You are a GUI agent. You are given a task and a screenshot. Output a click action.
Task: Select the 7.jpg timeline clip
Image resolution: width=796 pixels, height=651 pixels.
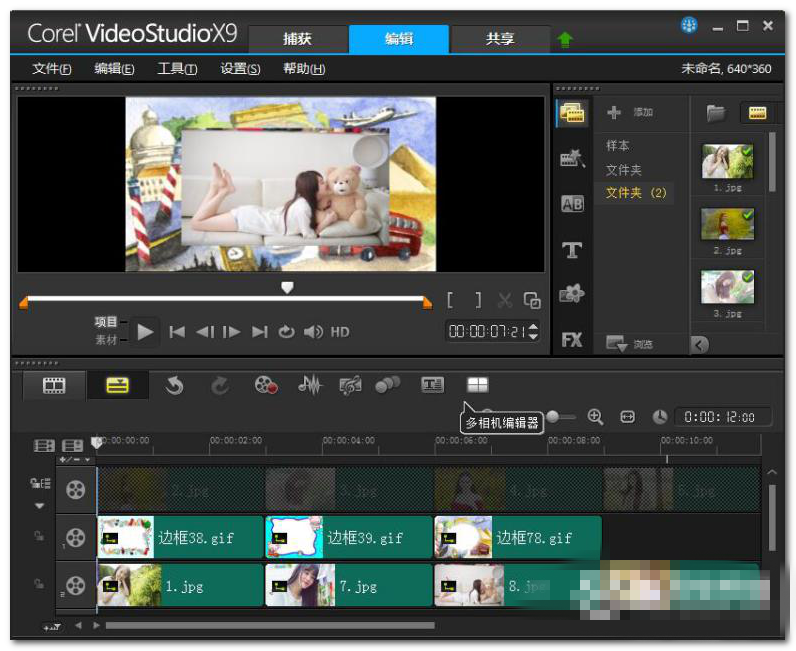(349, 585)
